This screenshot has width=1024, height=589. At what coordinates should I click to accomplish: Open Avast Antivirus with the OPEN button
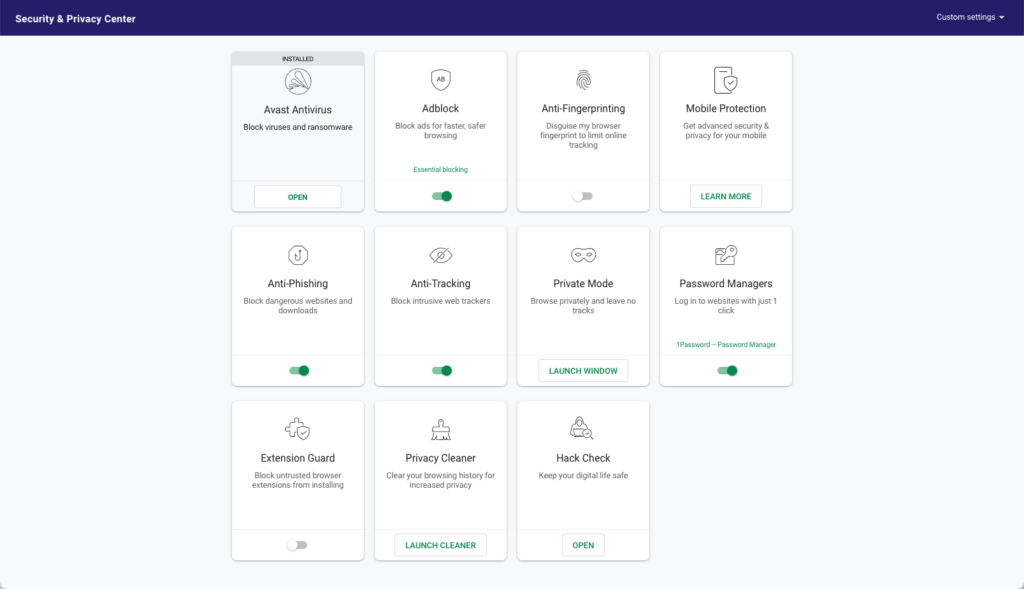click(x=297, y=196)
